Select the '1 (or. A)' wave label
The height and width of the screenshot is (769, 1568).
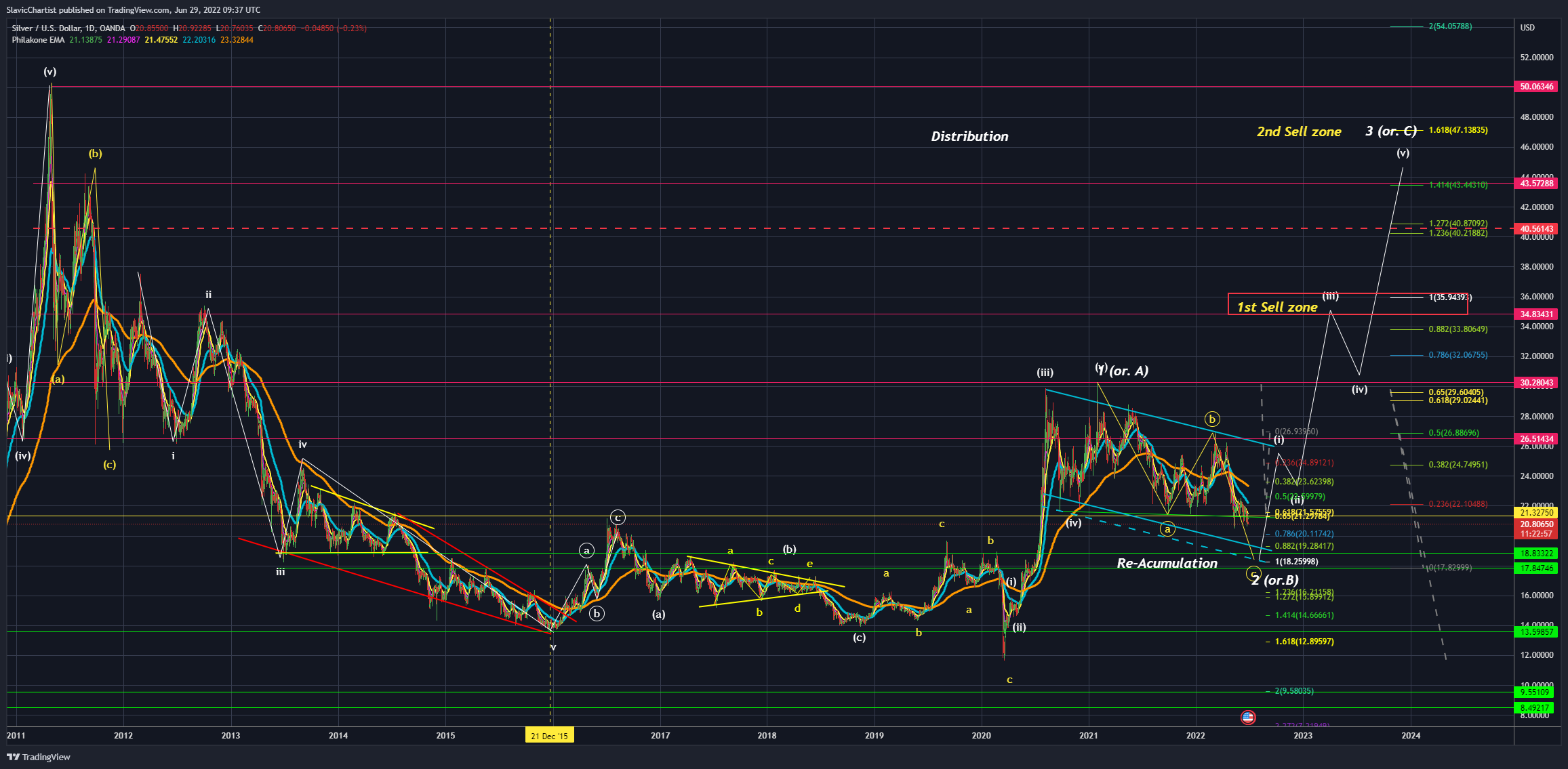click(1123, 371)
